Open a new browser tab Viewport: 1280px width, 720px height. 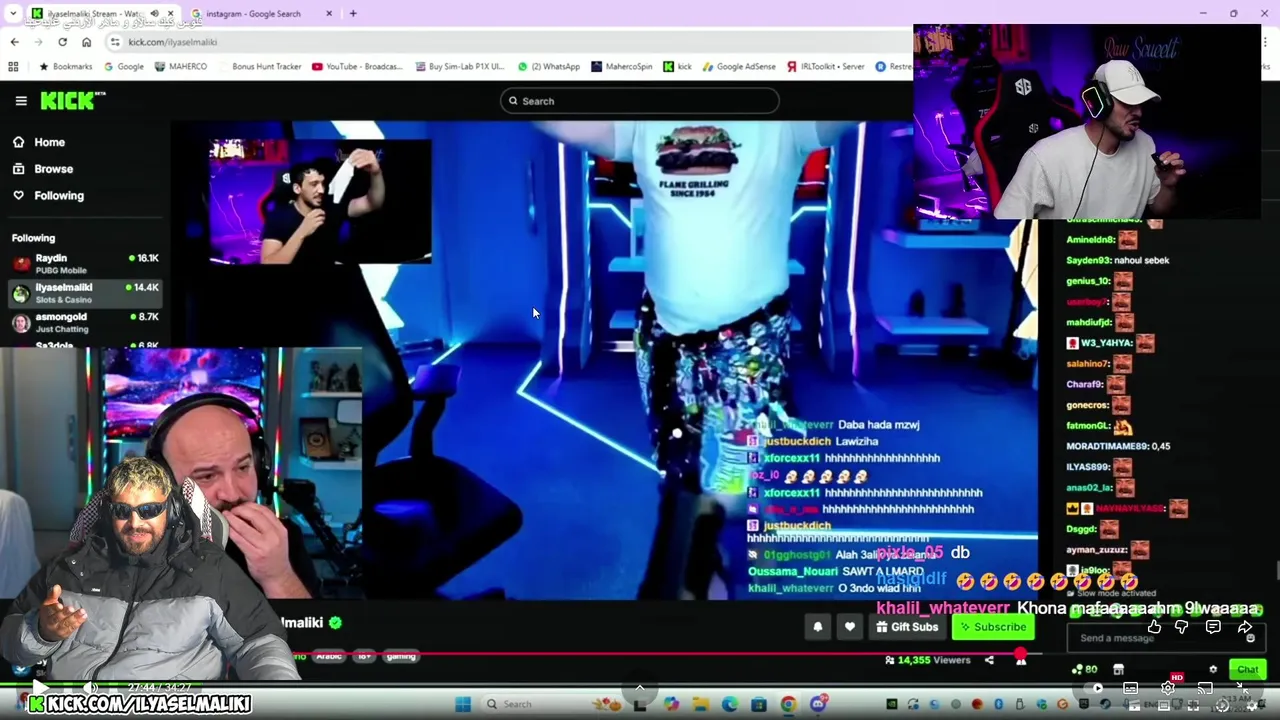(x=353, y=14)
